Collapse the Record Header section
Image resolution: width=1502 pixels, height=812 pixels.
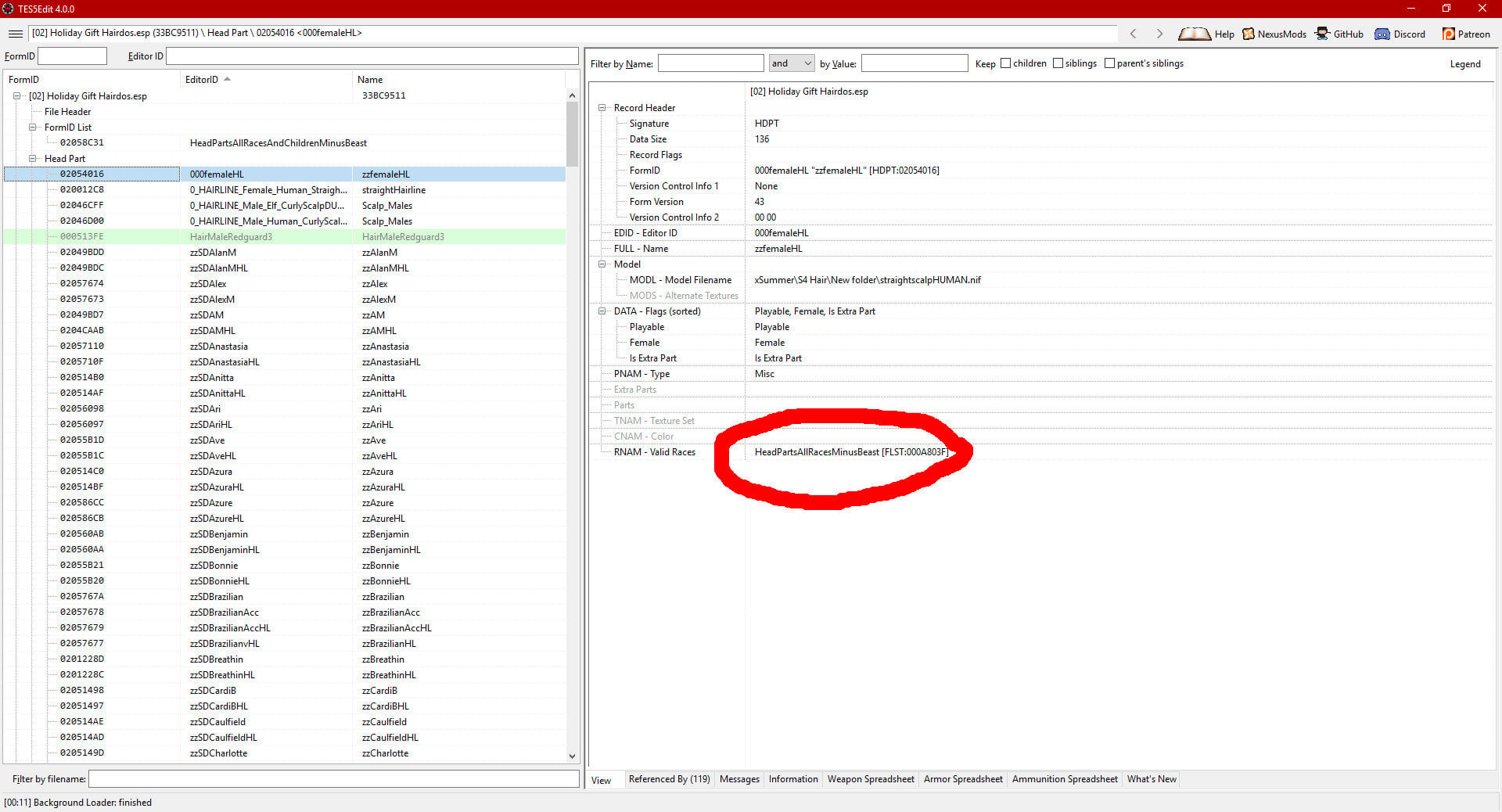pos(602,108)
